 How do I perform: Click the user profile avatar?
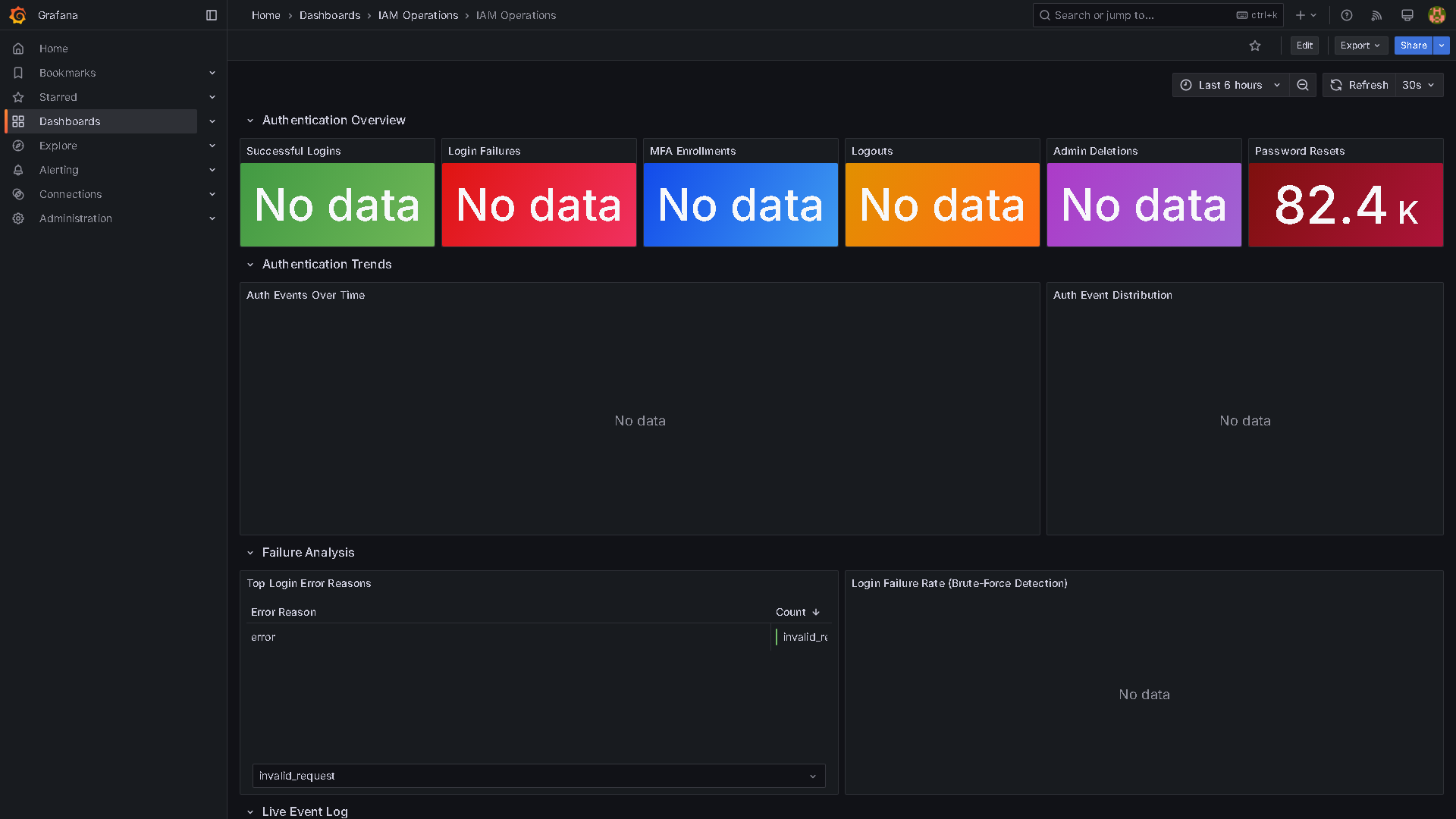pos(1436,15)
